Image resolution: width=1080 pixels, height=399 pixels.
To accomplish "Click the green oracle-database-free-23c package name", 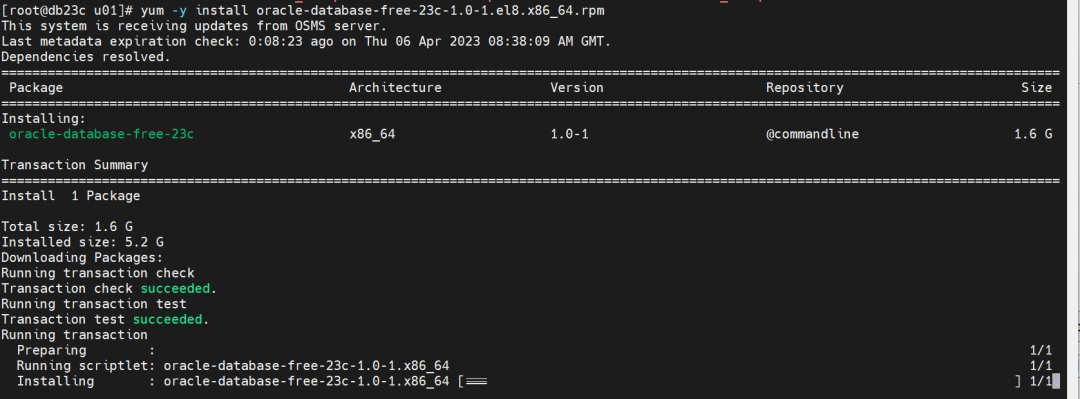I will click(101, 134).
